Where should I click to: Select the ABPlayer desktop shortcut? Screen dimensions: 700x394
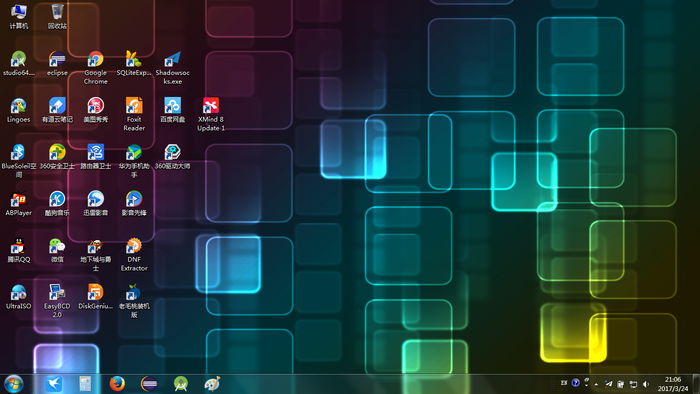coord(18,203)
